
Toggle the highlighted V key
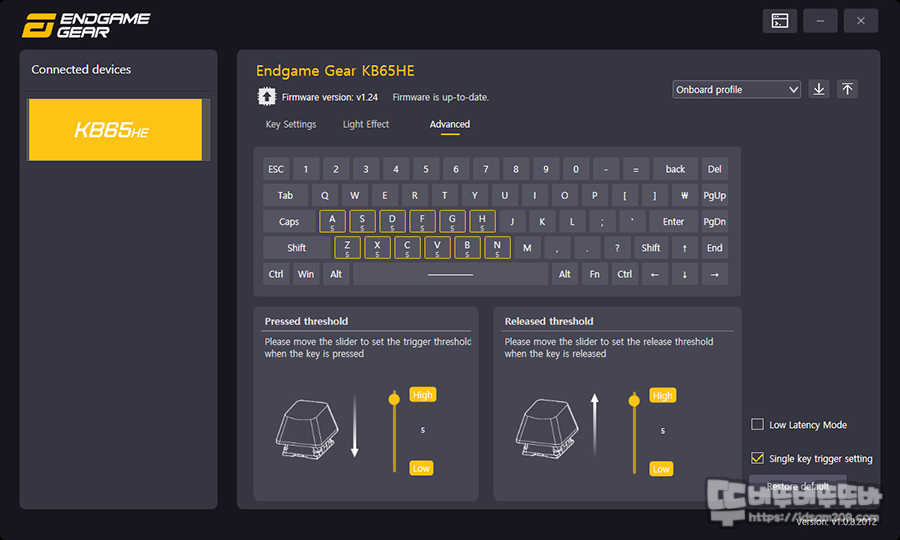437,248
